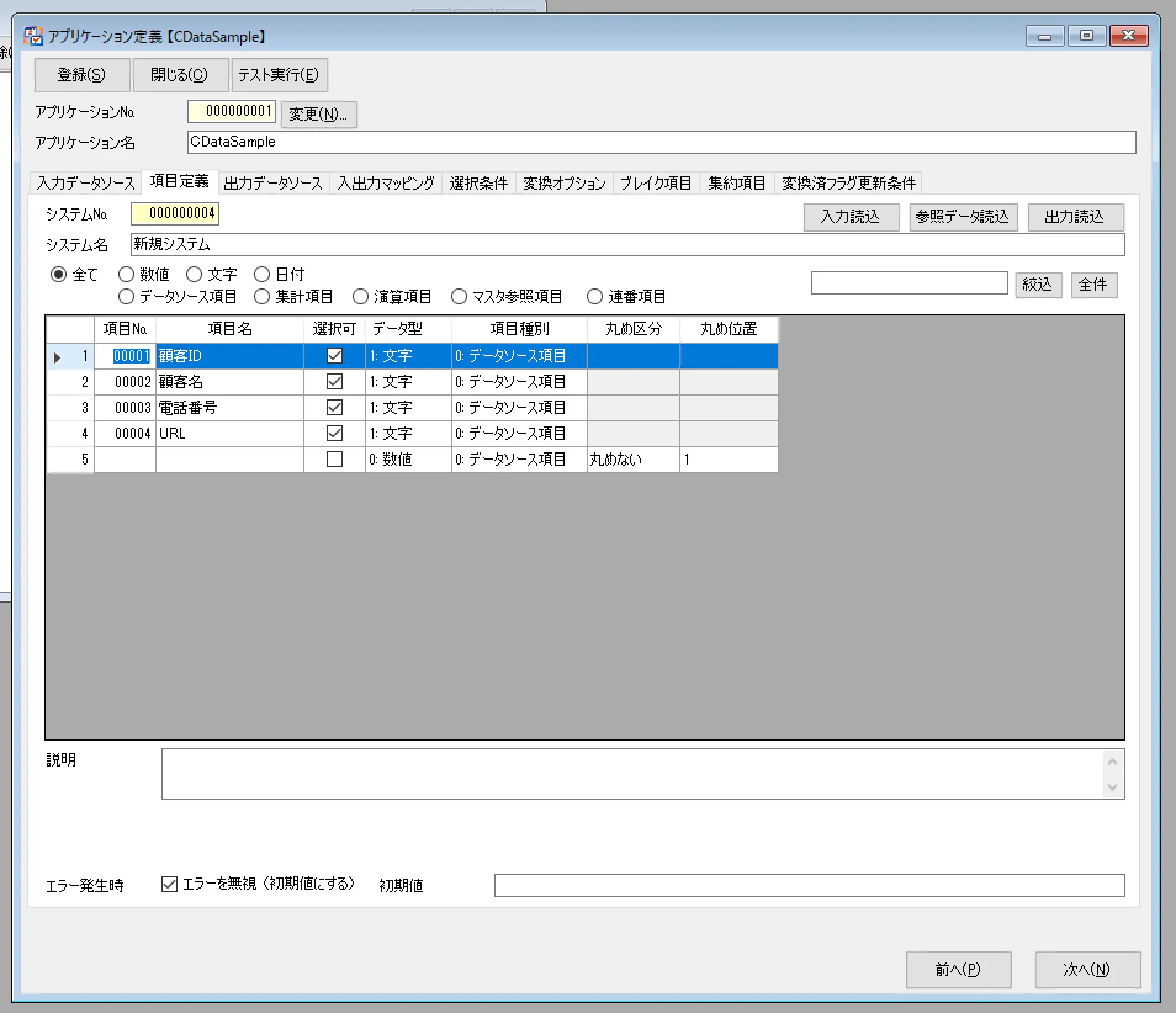Select 演算項目 radio button
Image resolution: width=1176 pixels, height=1013 pixels.
click(x=361, y=296)
